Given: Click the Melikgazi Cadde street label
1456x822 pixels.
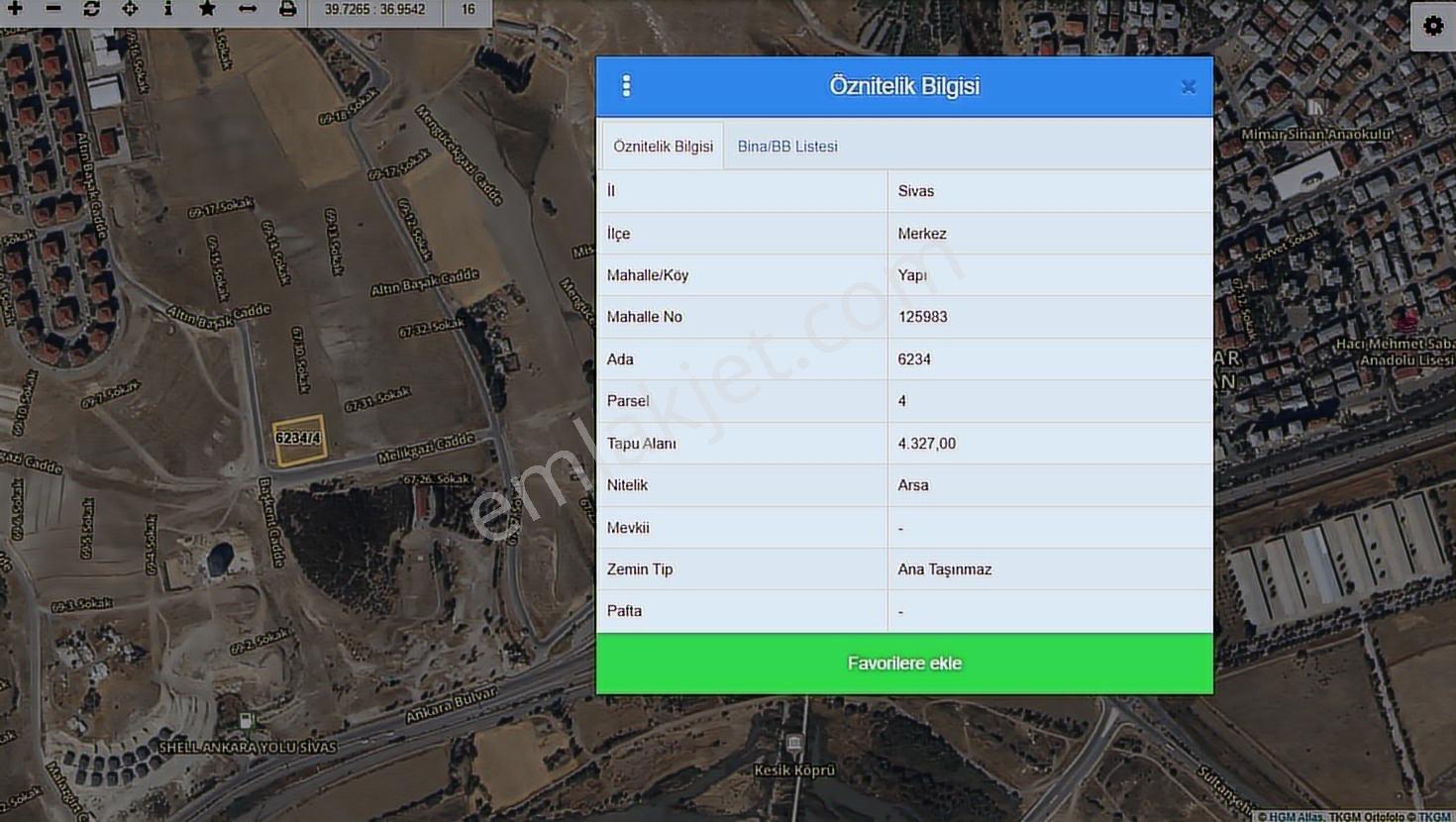Looking at the screenshot, I should (x=426, y=449).
